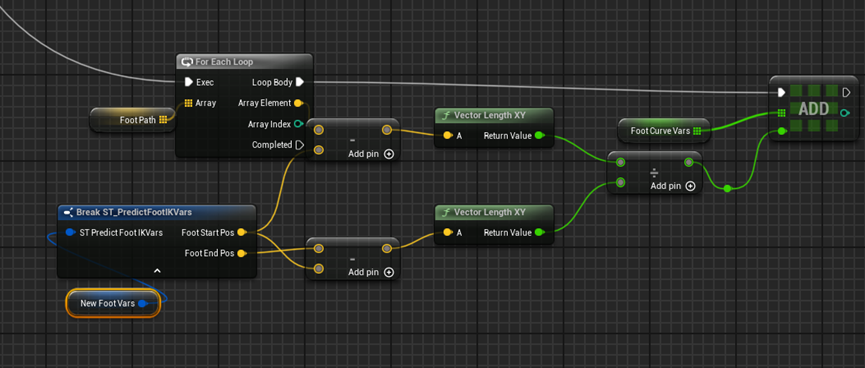Click the Foot Curve Vars array output pin
The width and height of the screenshot is (865, 368).
697,131
